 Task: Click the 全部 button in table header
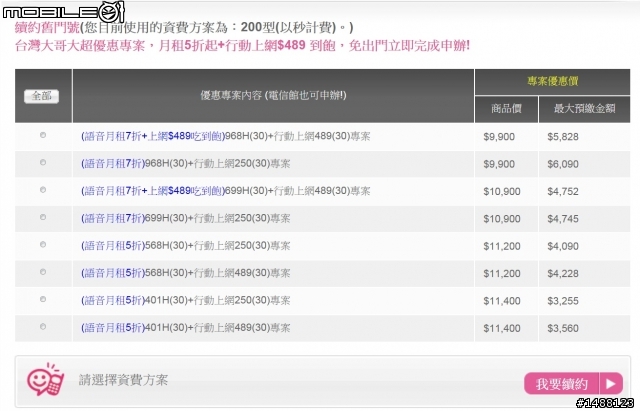tap(41, 96)
